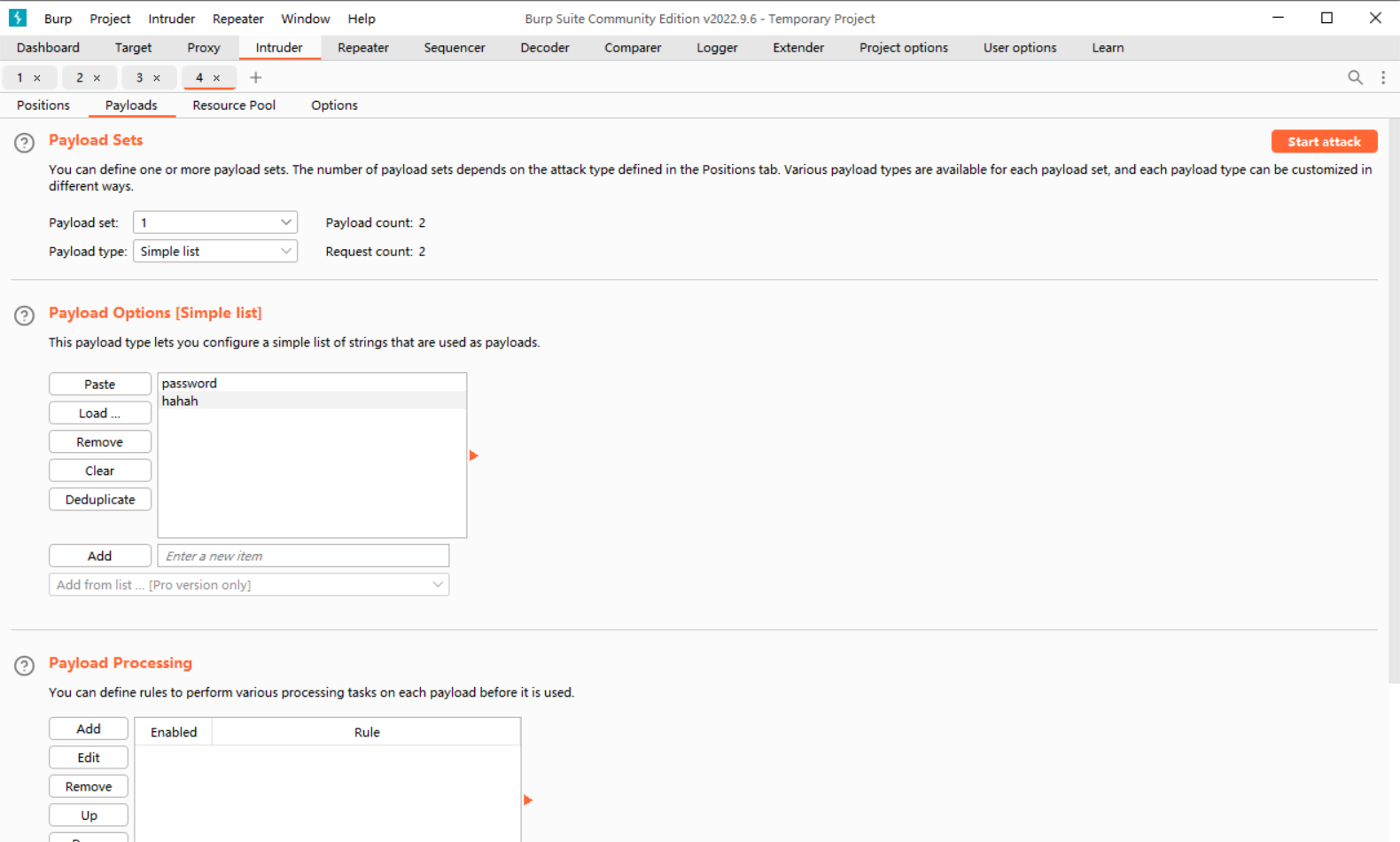
Task: Click the search magnifier icon
Action: point(1355,78)
